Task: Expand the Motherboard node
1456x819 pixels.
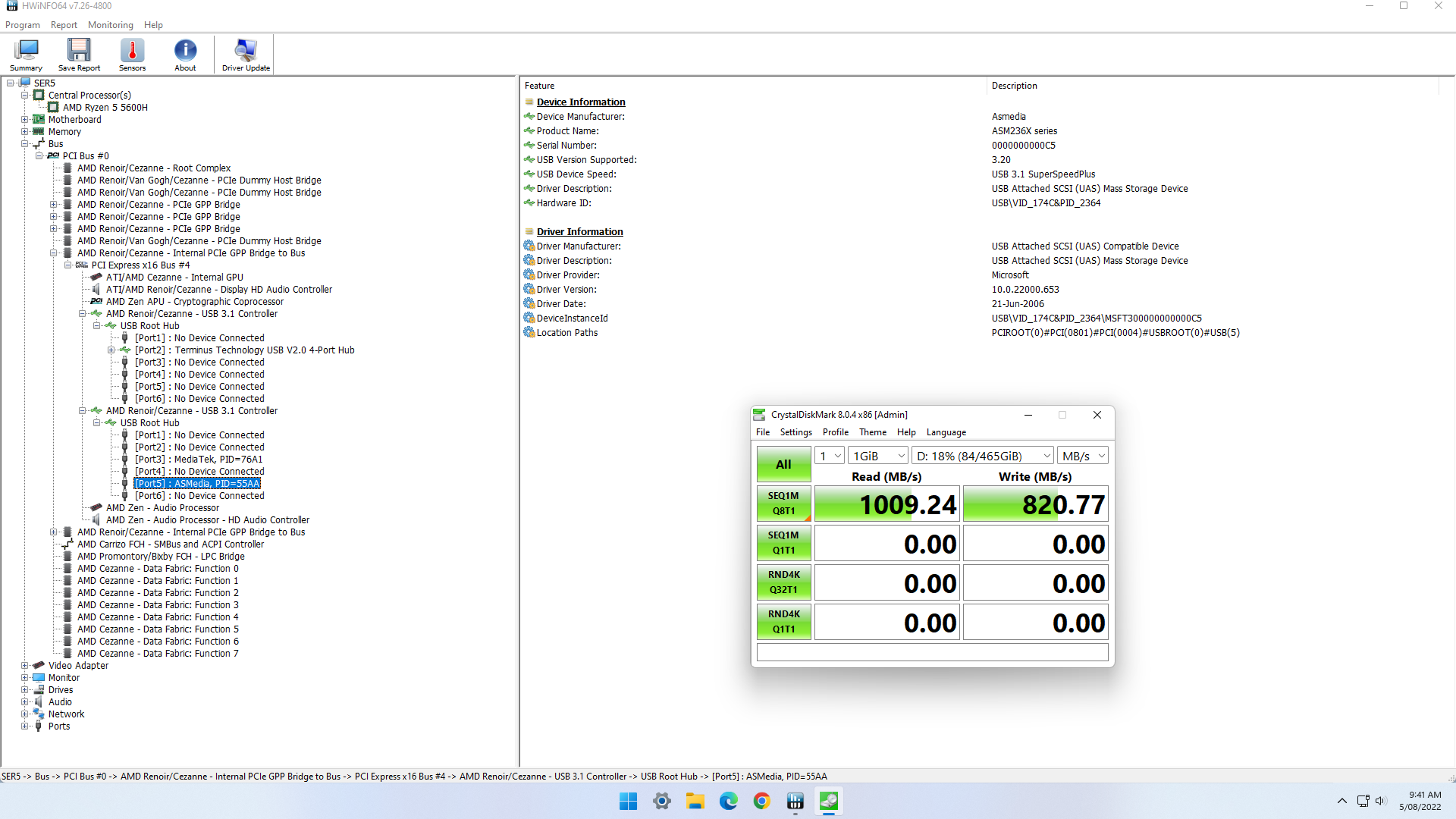Action: coord(24,120)
